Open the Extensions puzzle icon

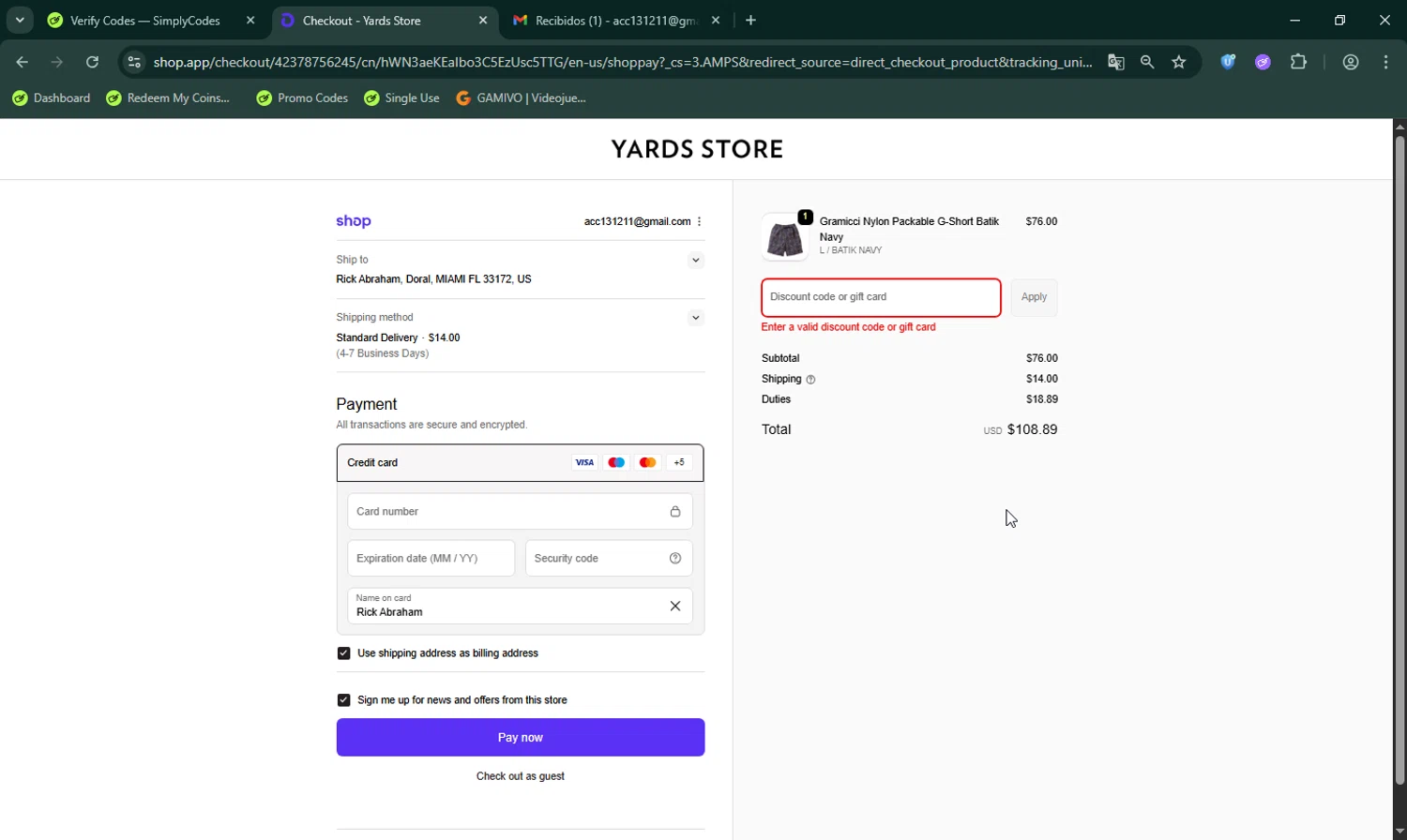point(1298,62)
